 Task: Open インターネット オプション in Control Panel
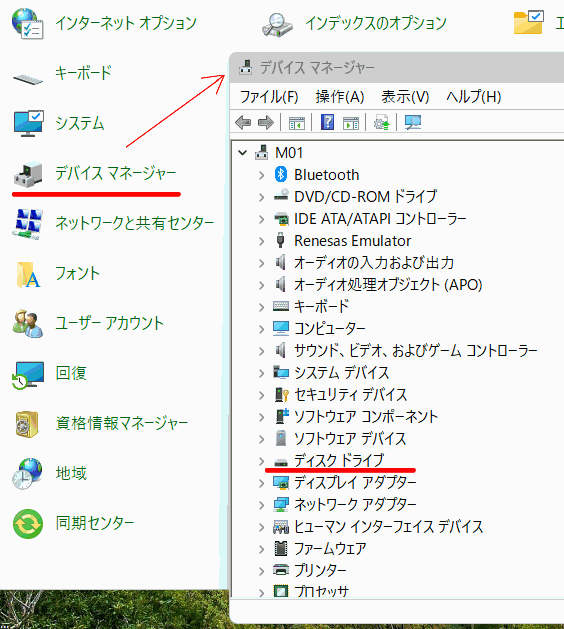pos(126,23)
